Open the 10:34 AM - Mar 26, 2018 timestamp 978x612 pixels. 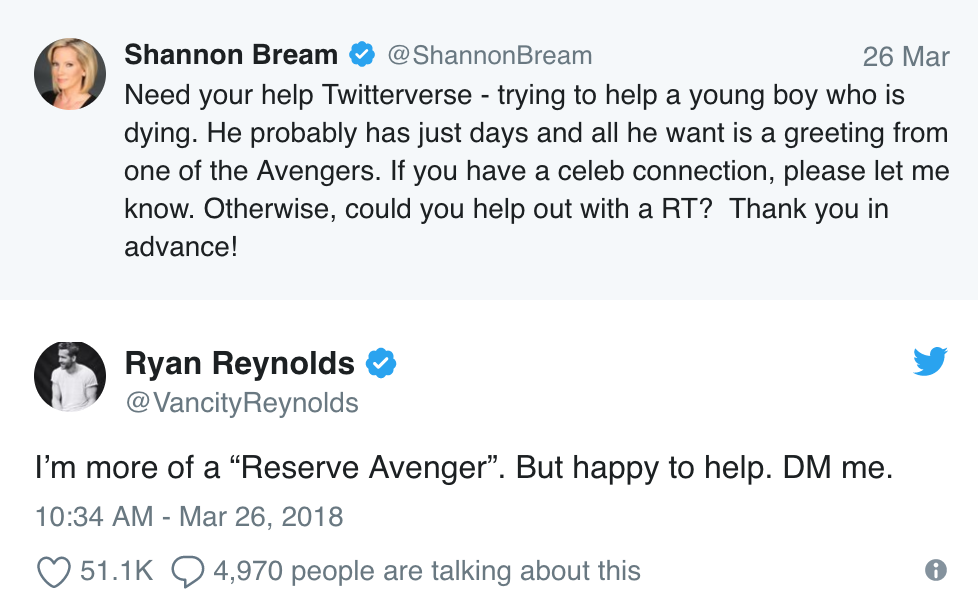pos(189,517)
